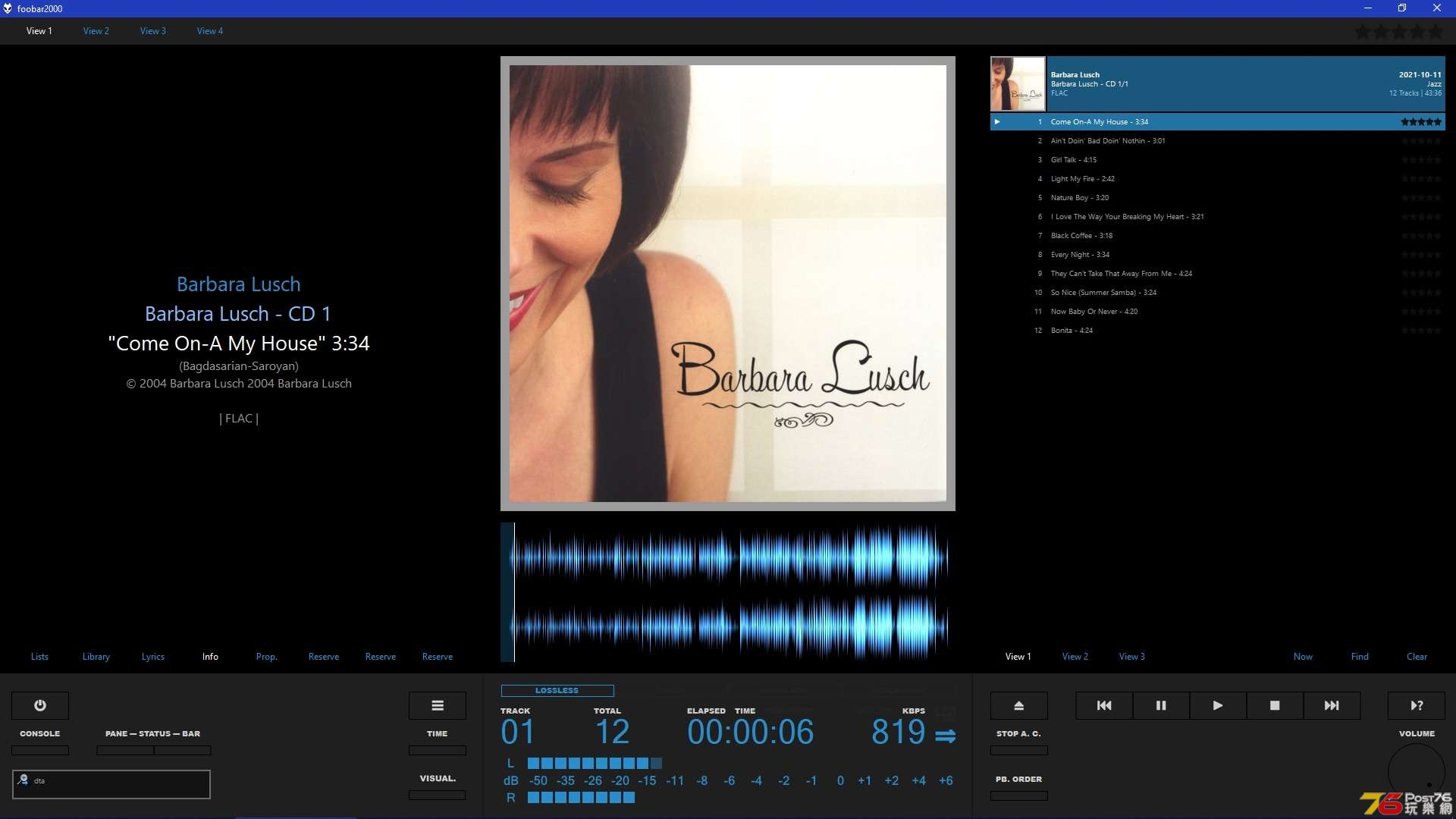Open the Lyrics tab
The height and width of the screenshot is (819, 1456).
pyautogui.click(x=153, y=657)
